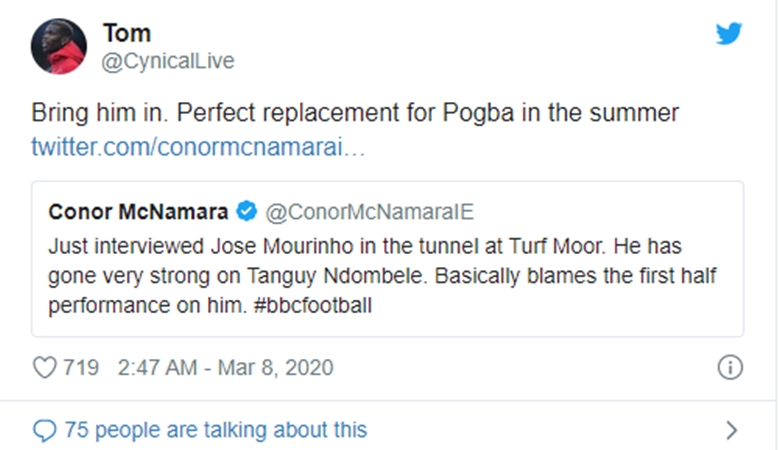Viewport: 779px width, 450px height.
Task: Click Conor McNamara's name in the quoted tweet
Action: click(139, 211)
